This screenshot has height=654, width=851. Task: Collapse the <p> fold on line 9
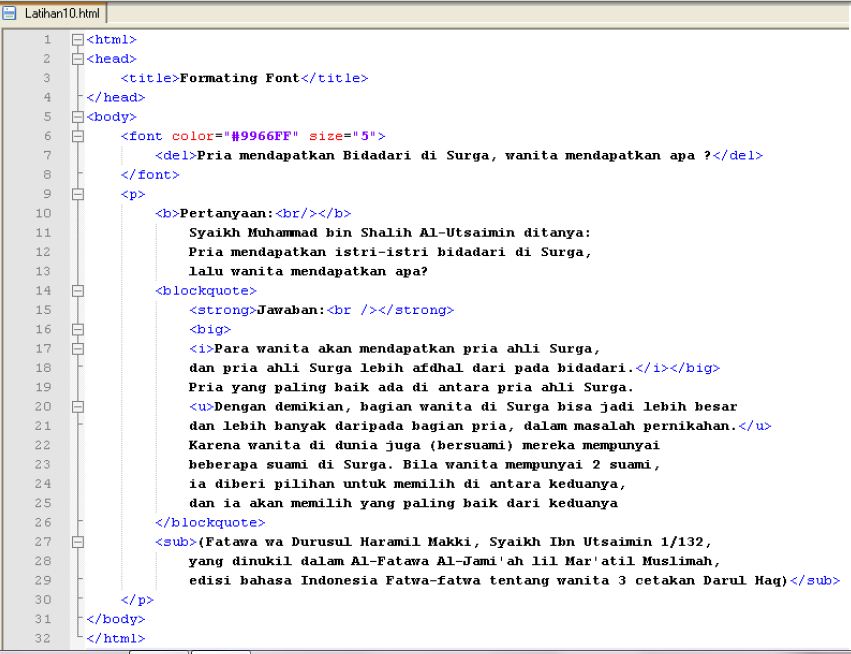[78, 194]
